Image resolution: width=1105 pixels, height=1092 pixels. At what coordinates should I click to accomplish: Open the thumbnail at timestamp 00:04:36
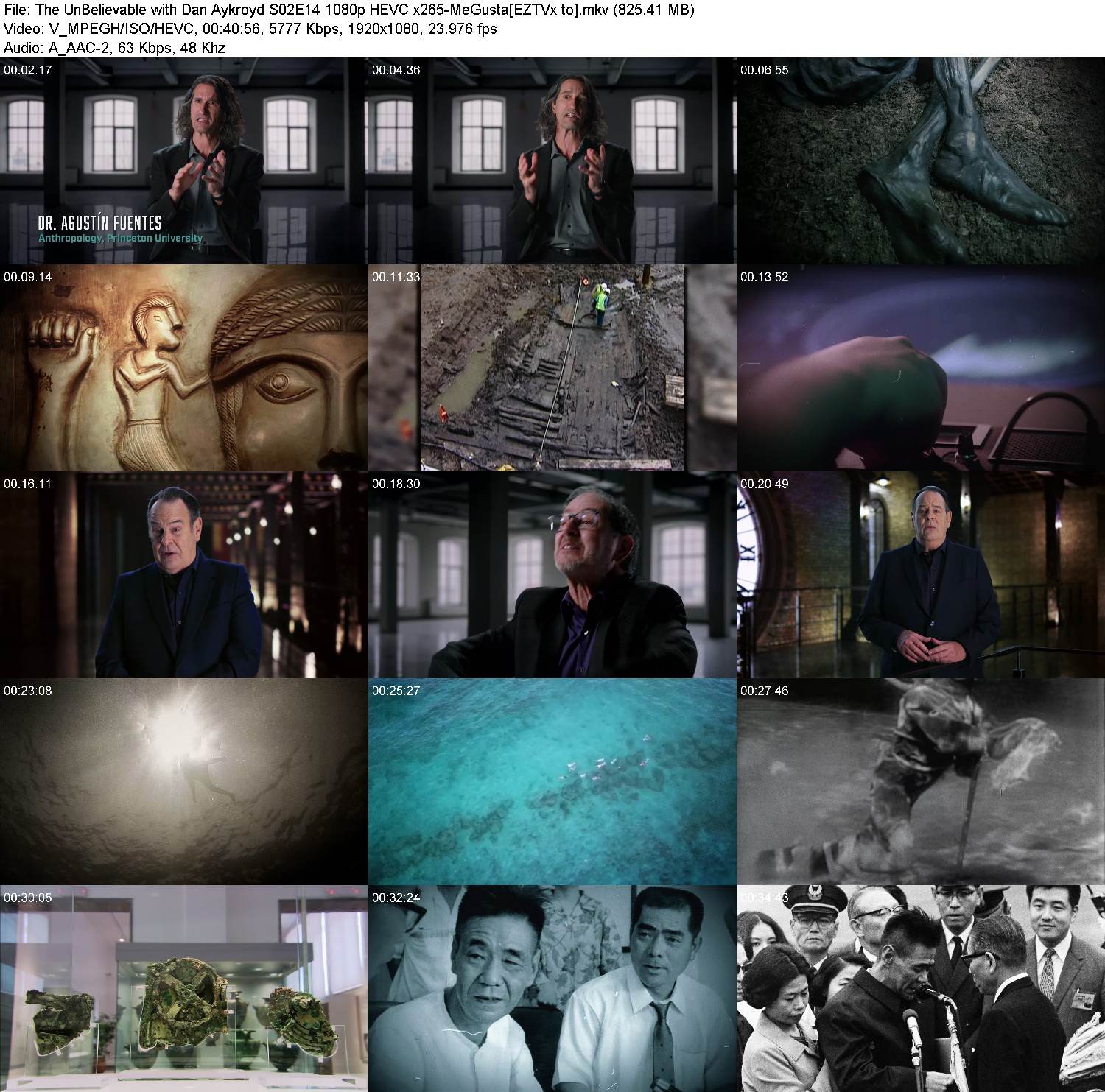[x=552, y=161]
